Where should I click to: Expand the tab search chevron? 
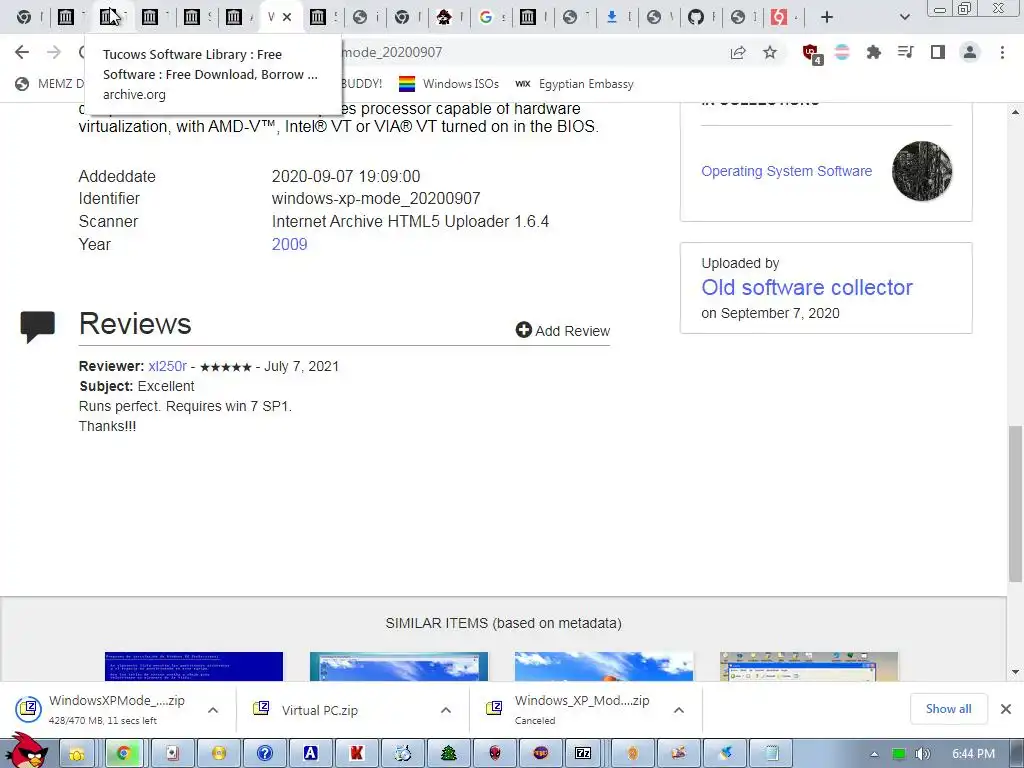pyautogui.click(x=904, y=17)
